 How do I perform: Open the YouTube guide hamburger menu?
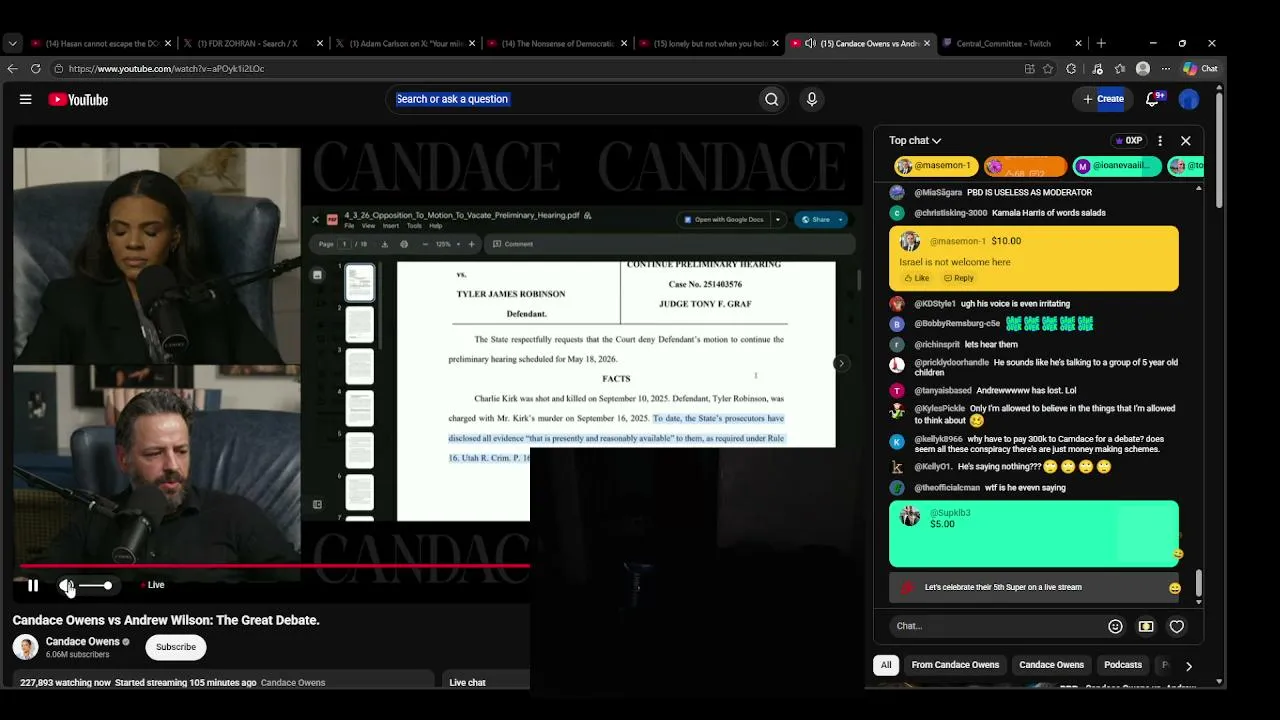26,99
